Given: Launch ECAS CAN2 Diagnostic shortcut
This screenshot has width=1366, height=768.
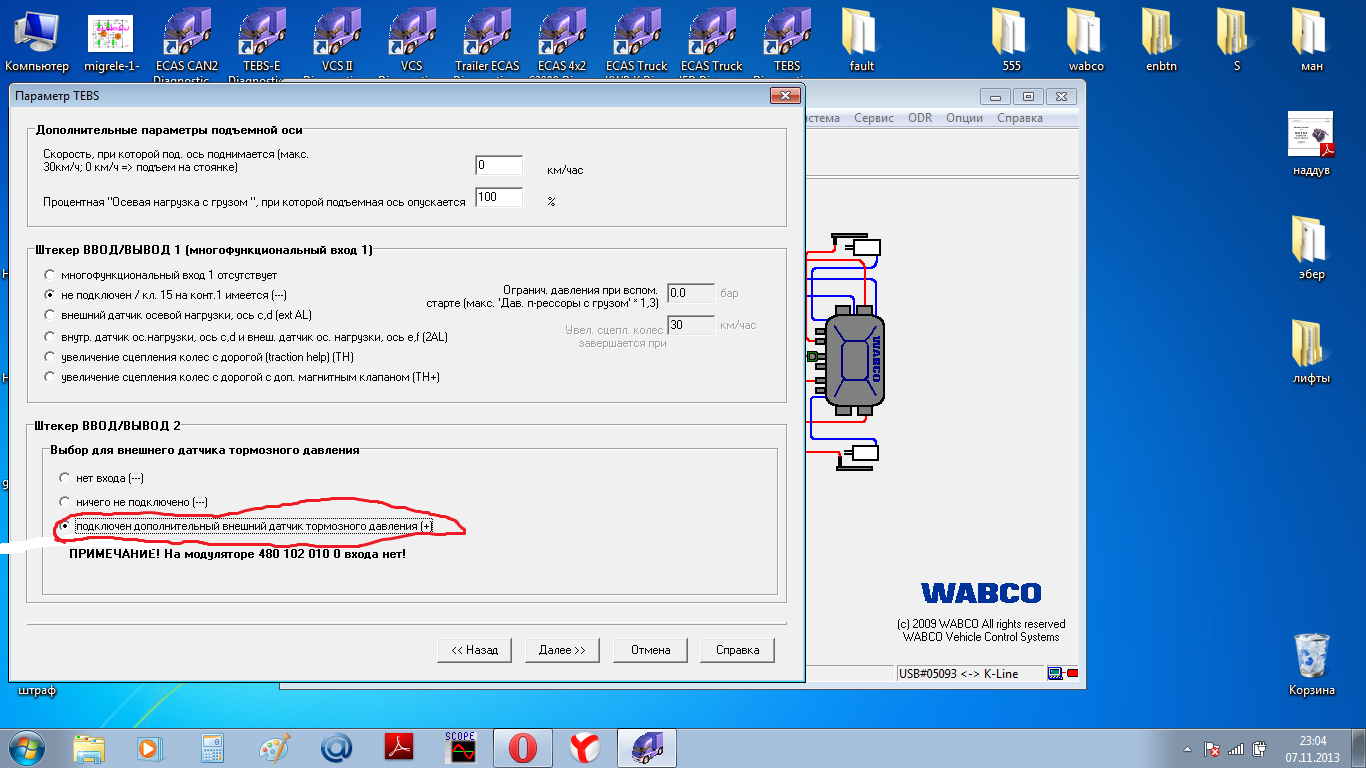Looking at the screenshot, I should tap(187, 42).
